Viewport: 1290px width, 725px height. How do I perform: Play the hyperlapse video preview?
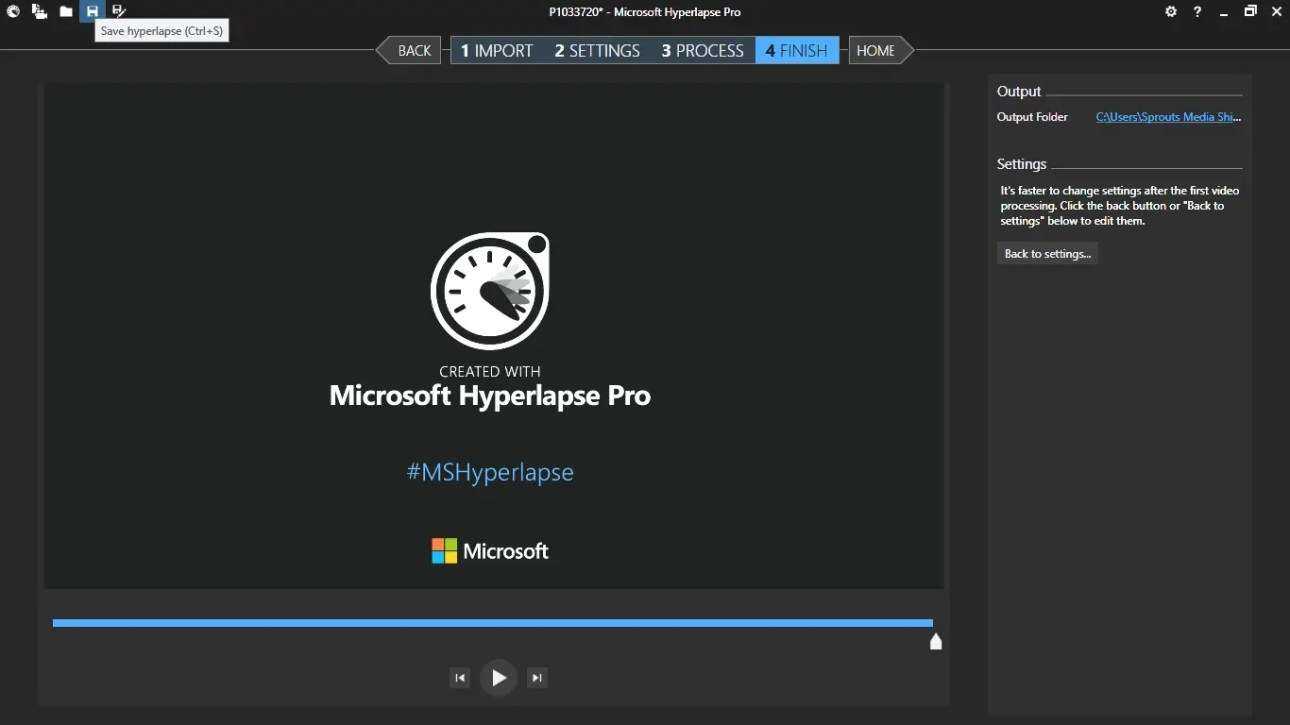[498, 678]
